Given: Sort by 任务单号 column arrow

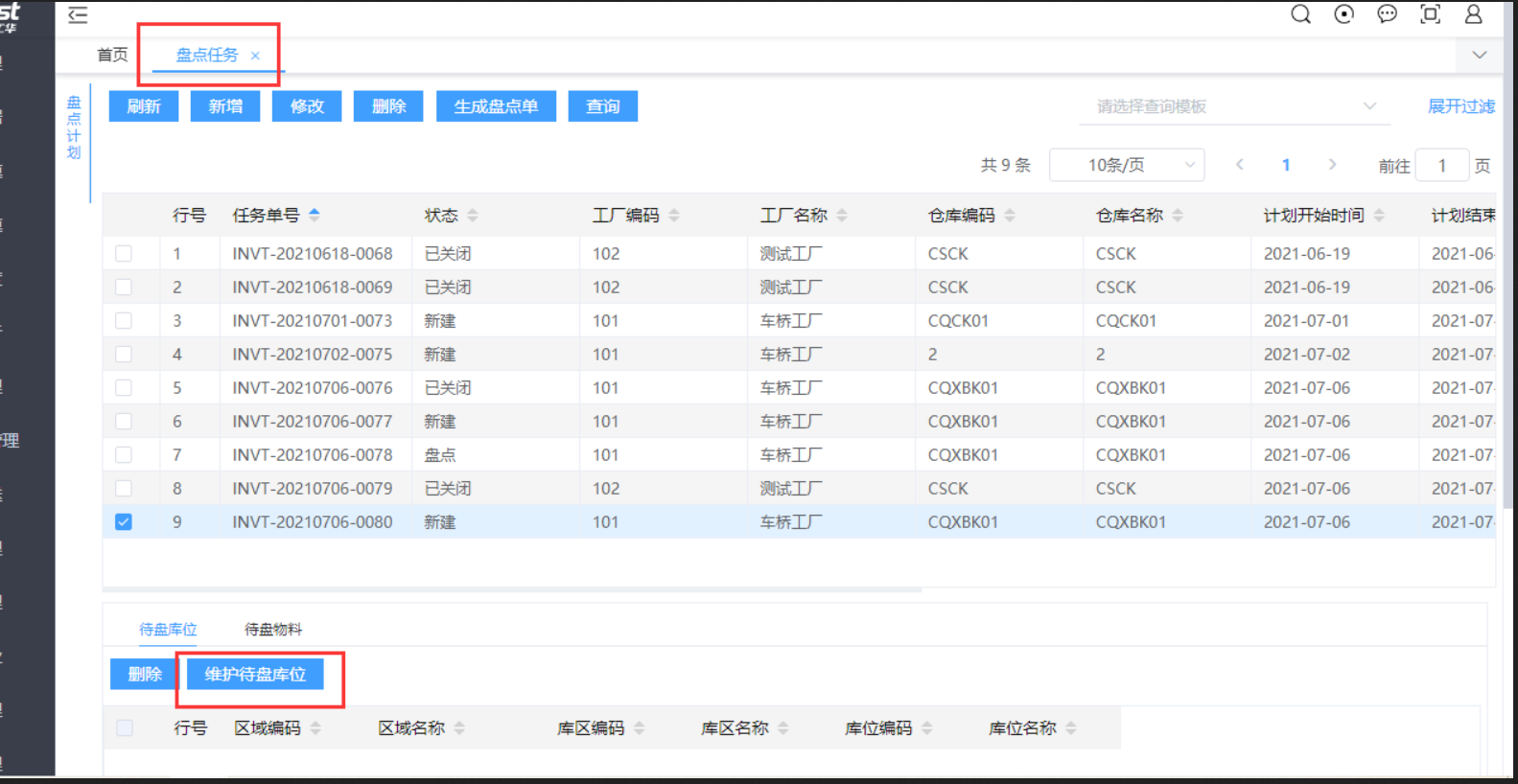Looking at the screenshot, I should click(x=315, y=215).
